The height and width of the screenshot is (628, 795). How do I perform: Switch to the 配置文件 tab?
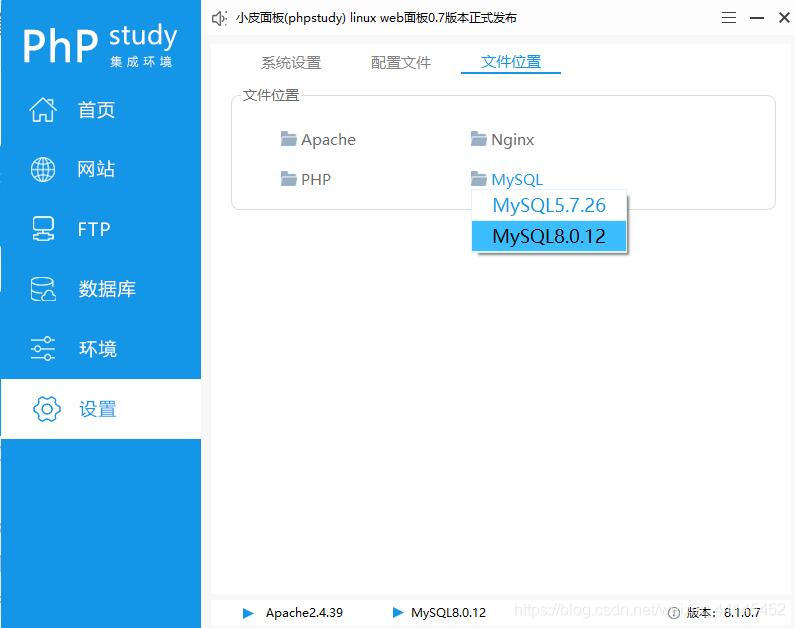click(401, 62)
